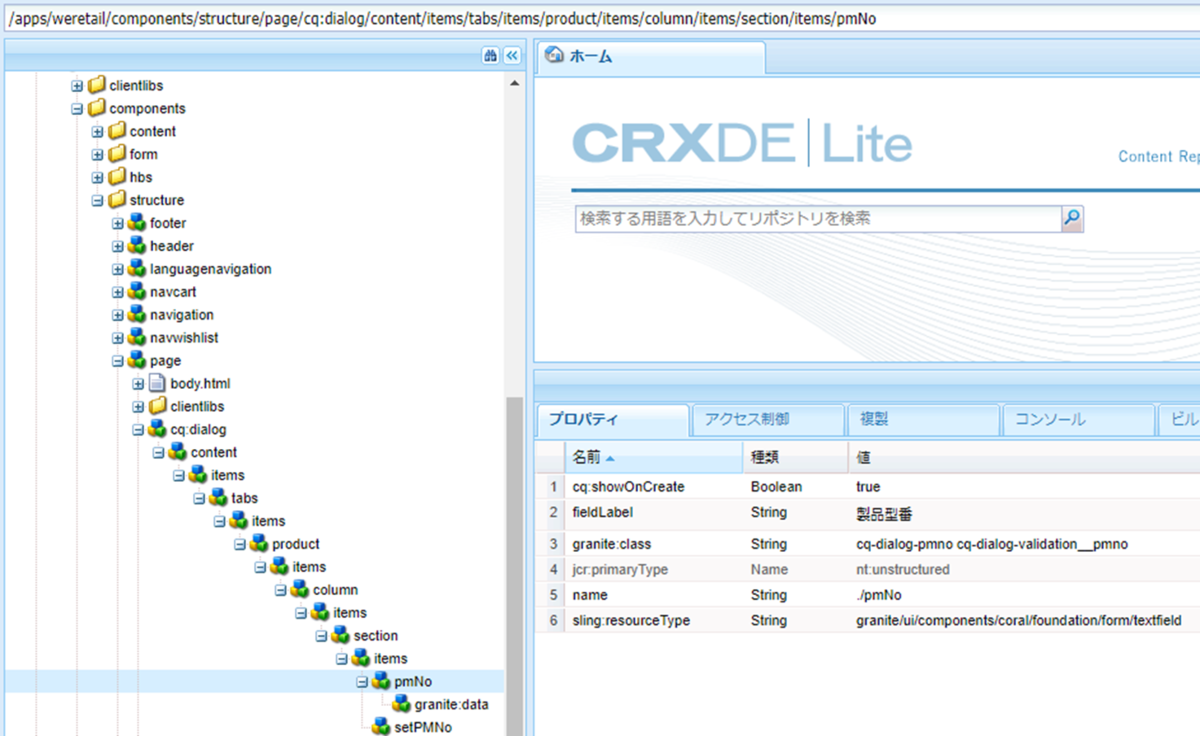Viewport: 1200px width, 736px height.
Task: Click the setPMNo node icon
Action: [381, 727]
